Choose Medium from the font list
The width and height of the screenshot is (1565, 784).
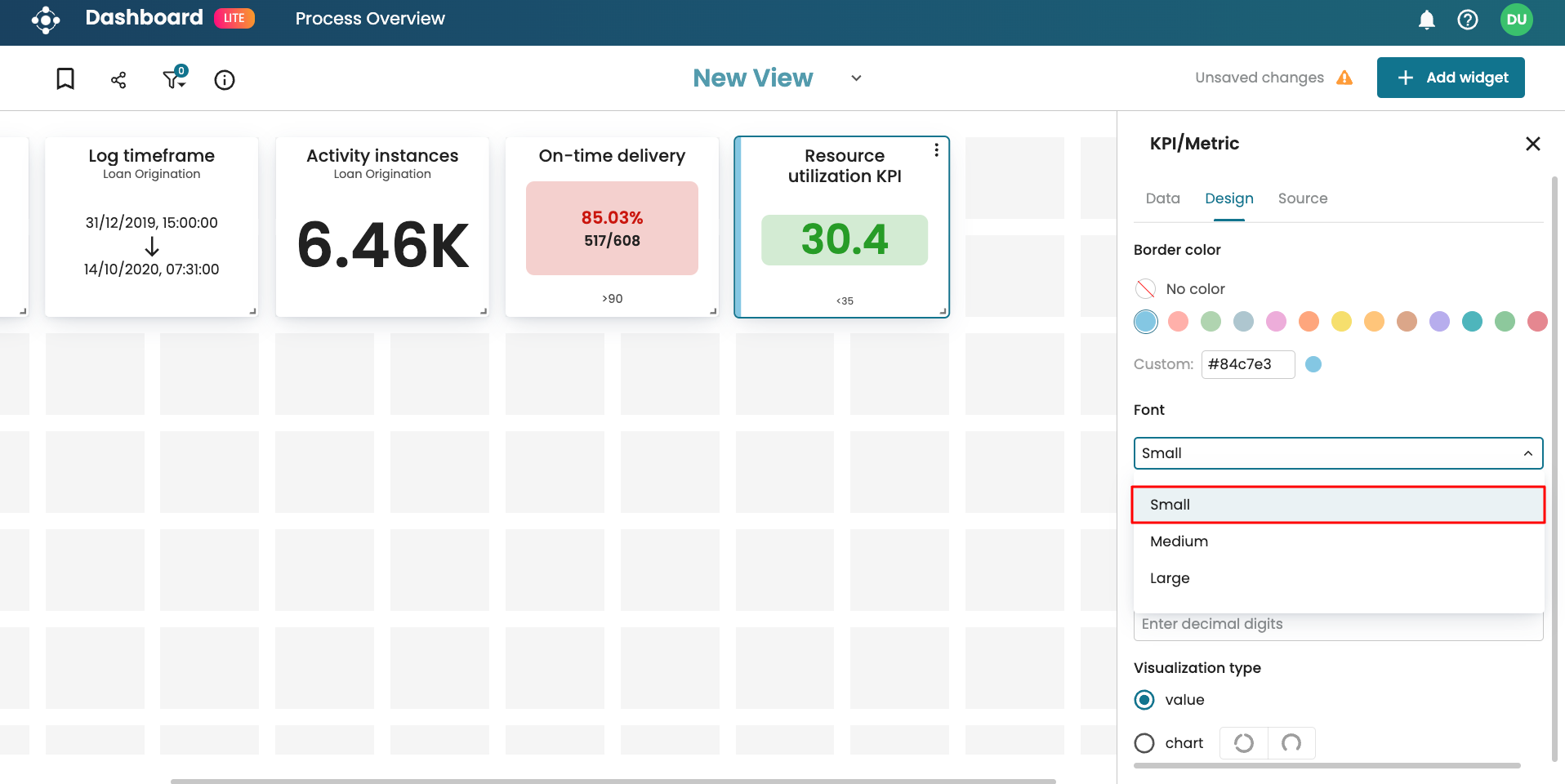tap(1179, 541)
